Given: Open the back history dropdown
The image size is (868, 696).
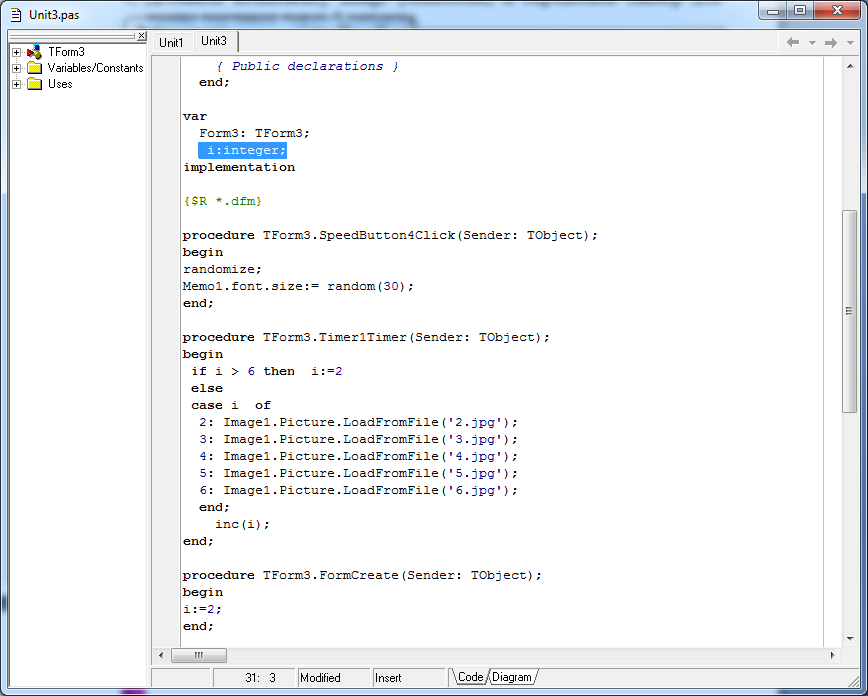Looking at the screenshot, I should (x=812, y=43).
